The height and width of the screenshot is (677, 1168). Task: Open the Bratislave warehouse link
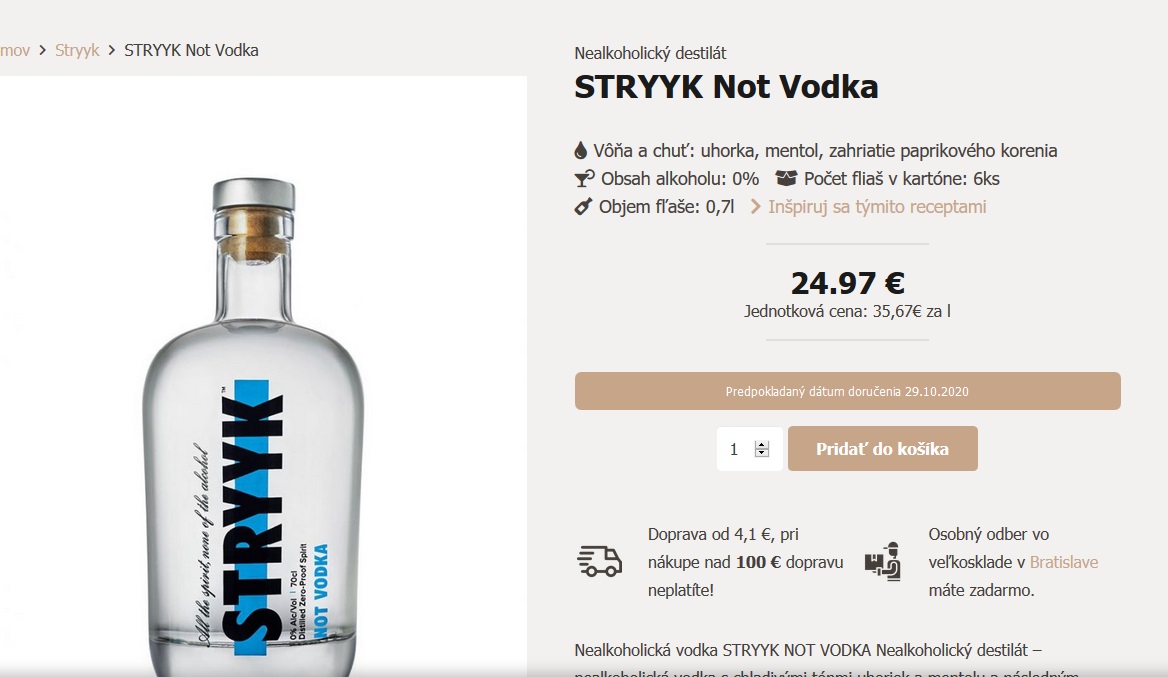1063,562
